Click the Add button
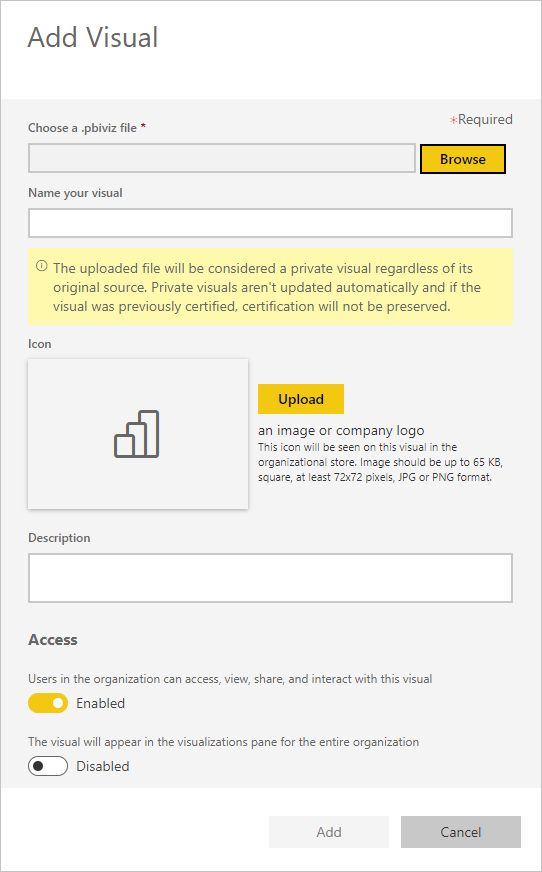The width and height of the screenshot is (542, 872). (x=329, y=832)
